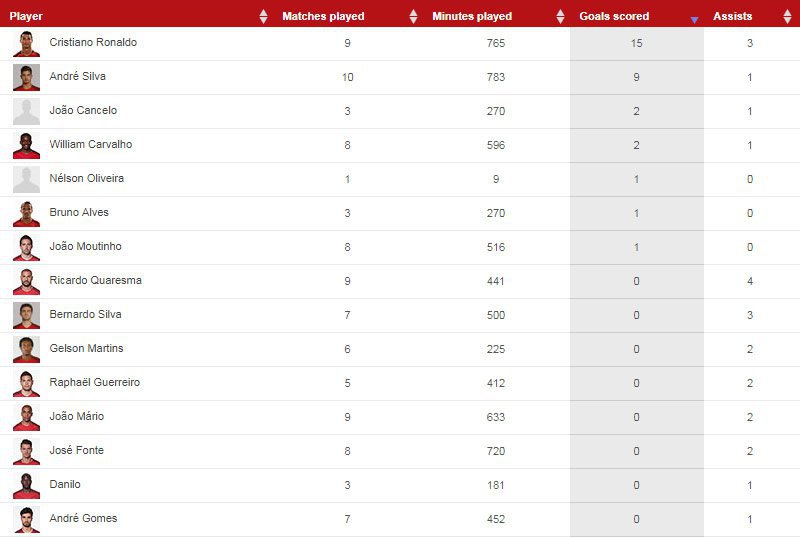The image size is (800, 537).
Task: Click André Gomes's name link
Action: click(x=83, y=518)
